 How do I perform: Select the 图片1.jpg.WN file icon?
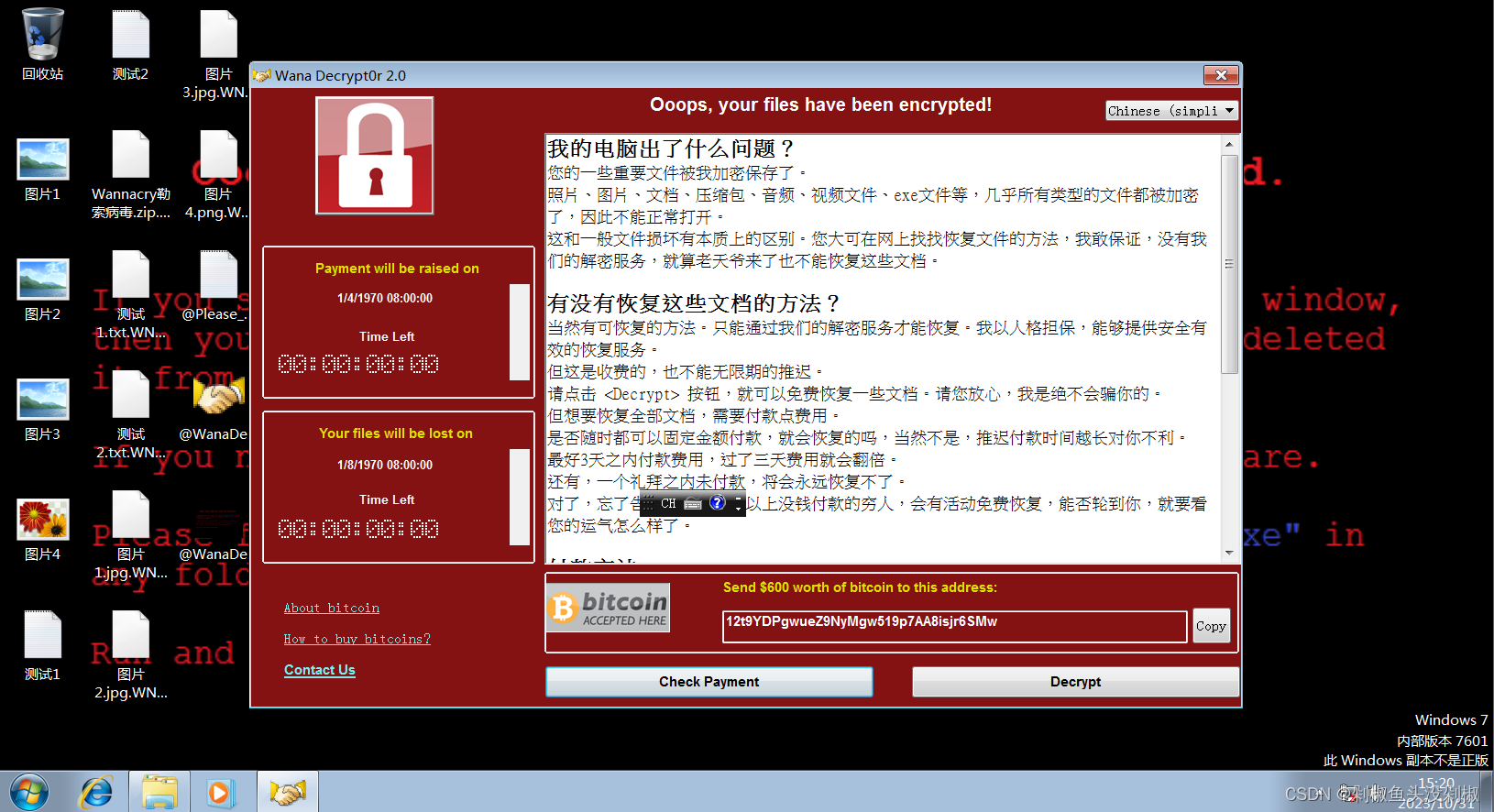coord(130,534)
